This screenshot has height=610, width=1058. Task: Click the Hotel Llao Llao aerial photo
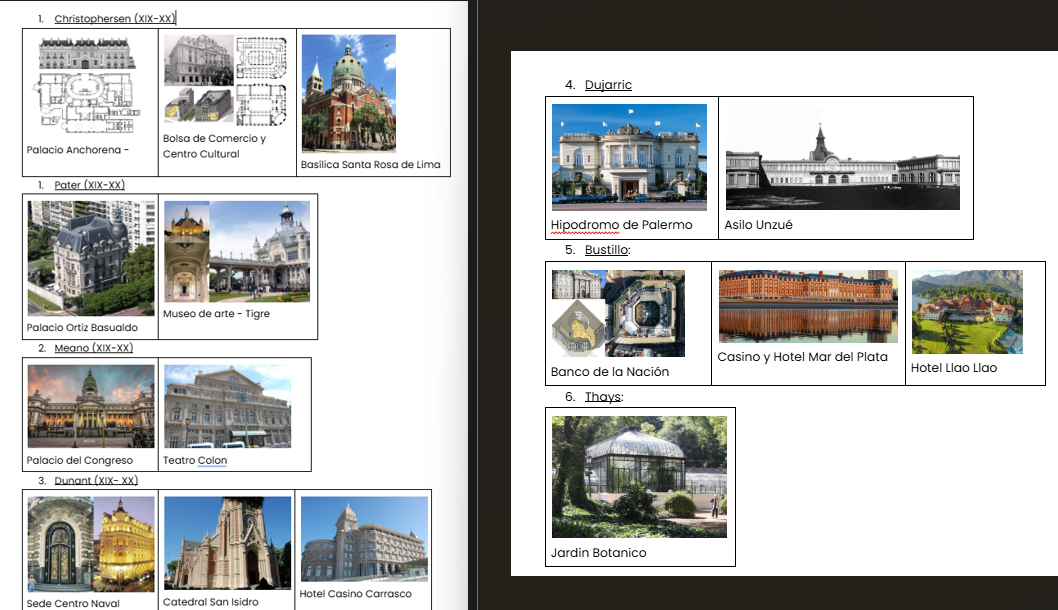(967, 311)
